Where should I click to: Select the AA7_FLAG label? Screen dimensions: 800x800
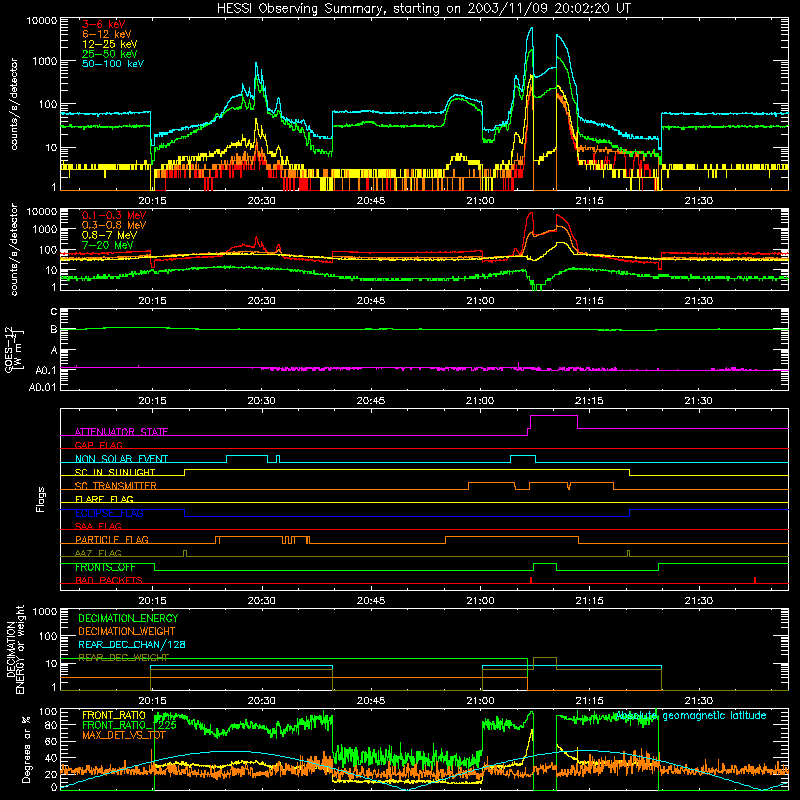(x=98, y=553)
